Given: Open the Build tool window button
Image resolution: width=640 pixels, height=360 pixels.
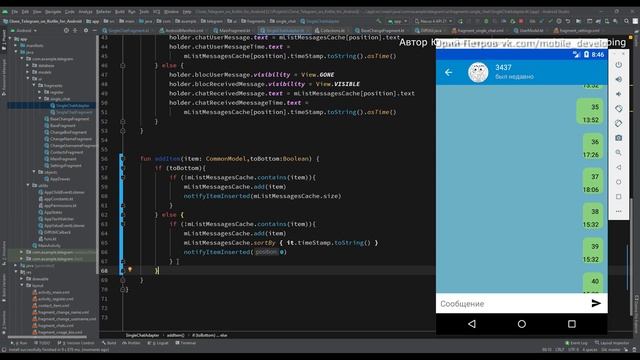Looking at the screenshot, I should click(x=109, y=343).
